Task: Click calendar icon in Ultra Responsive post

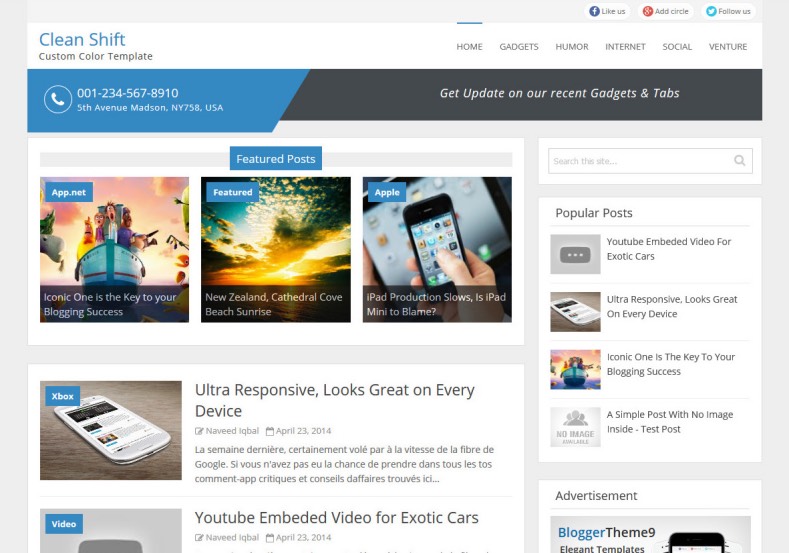Action: [x=270, y=431]
